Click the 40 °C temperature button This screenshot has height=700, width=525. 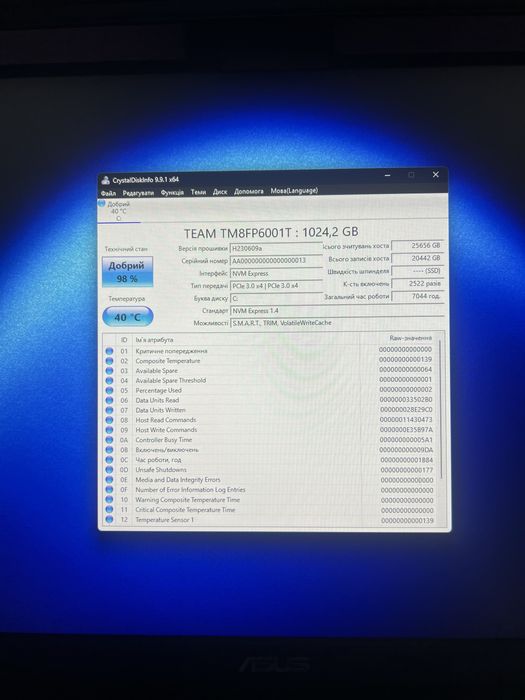tap(128, 317)
